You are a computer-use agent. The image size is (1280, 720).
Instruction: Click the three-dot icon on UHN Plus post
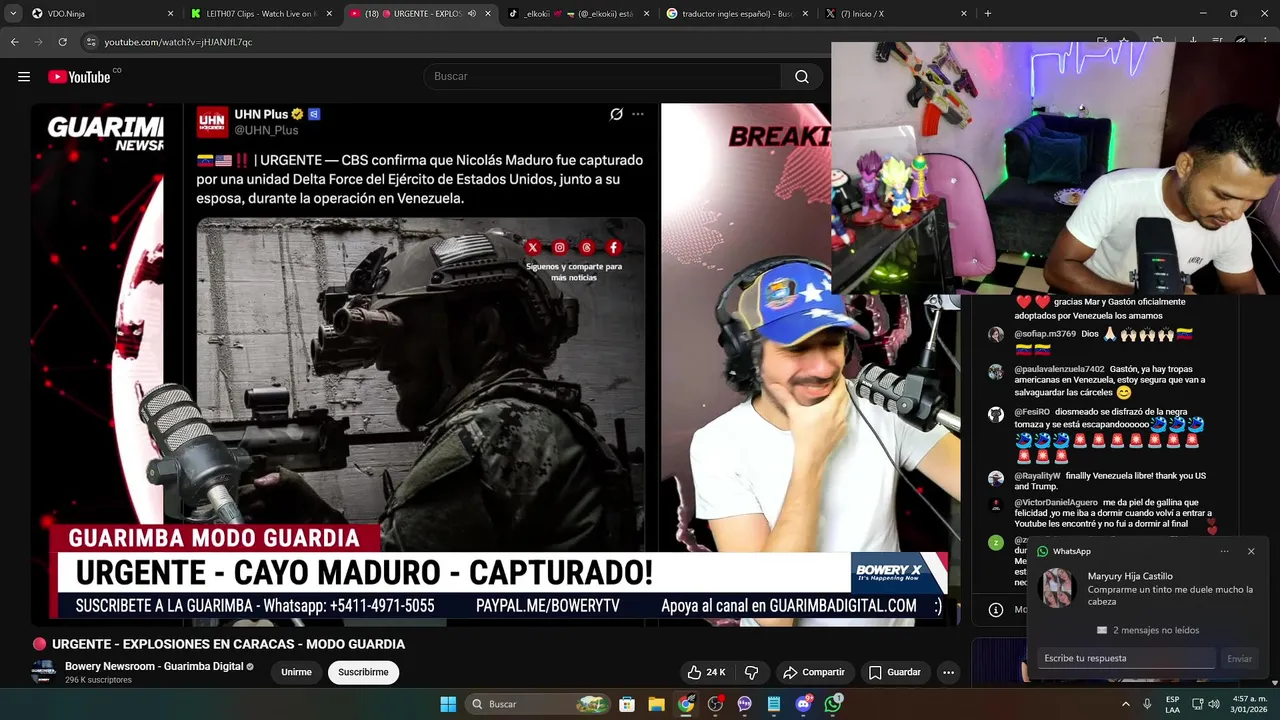point(638,114)
